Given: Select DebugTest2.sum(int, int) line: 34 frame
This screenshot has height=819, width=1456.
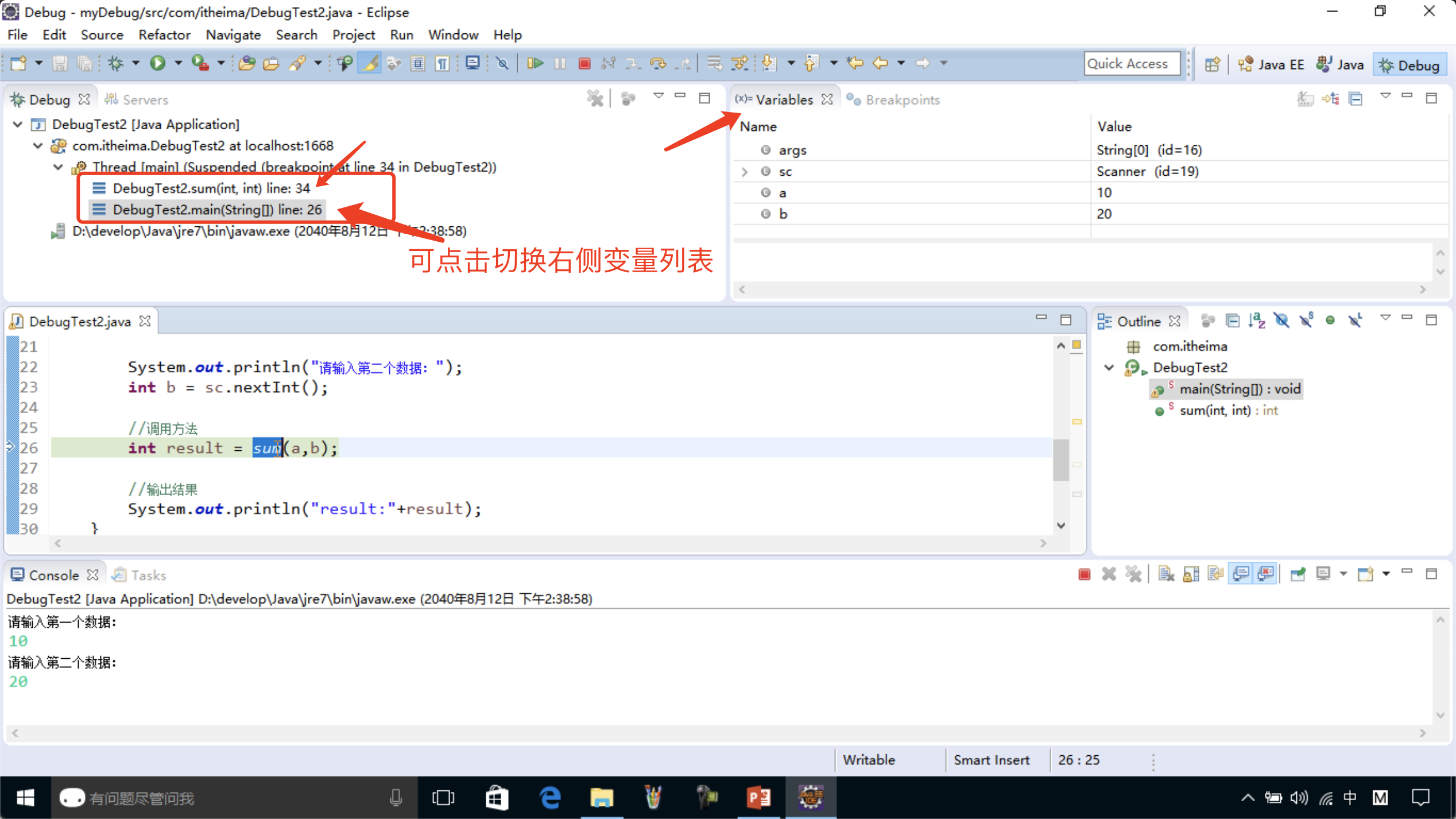Looking at the screenshot, I should [x=202, y=188].
